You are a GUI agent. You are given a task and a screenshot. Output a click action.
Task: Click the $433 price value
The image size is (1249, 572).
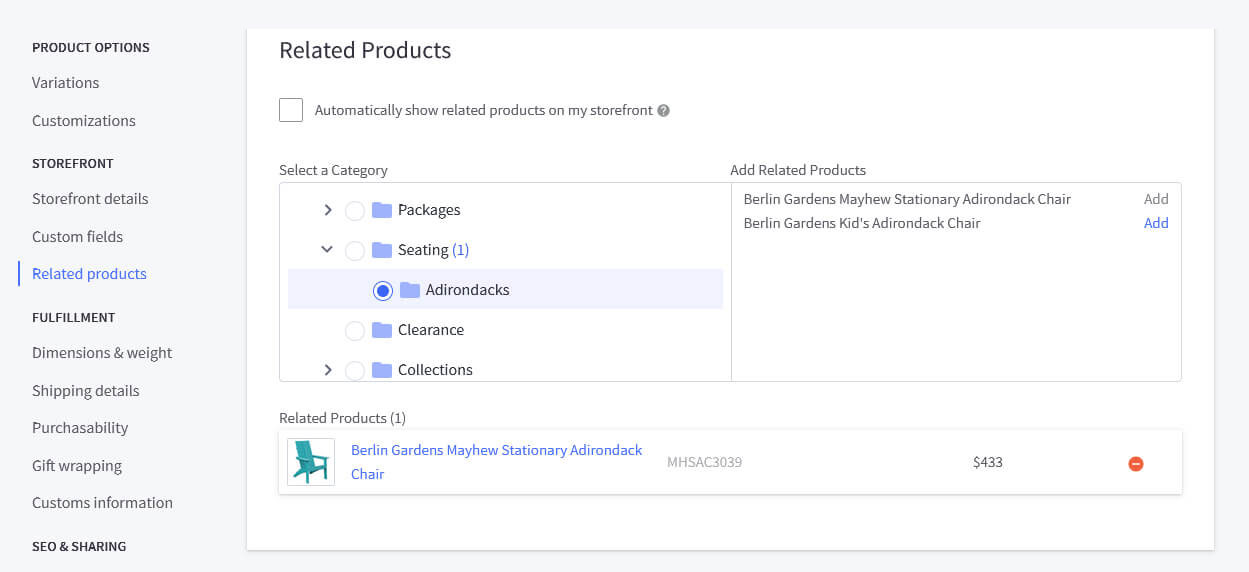point(988,462)
